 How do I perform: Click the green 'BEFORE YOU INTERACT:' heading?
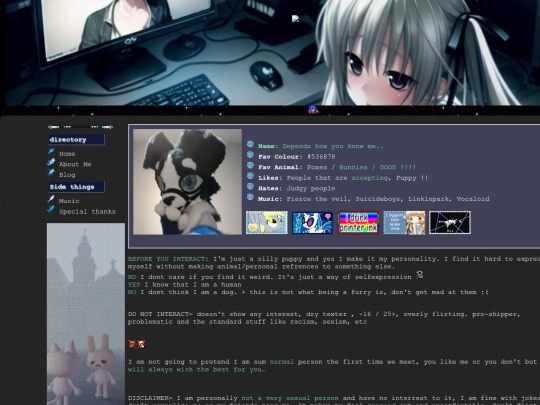pyautogui.click(x=168, y=259)
